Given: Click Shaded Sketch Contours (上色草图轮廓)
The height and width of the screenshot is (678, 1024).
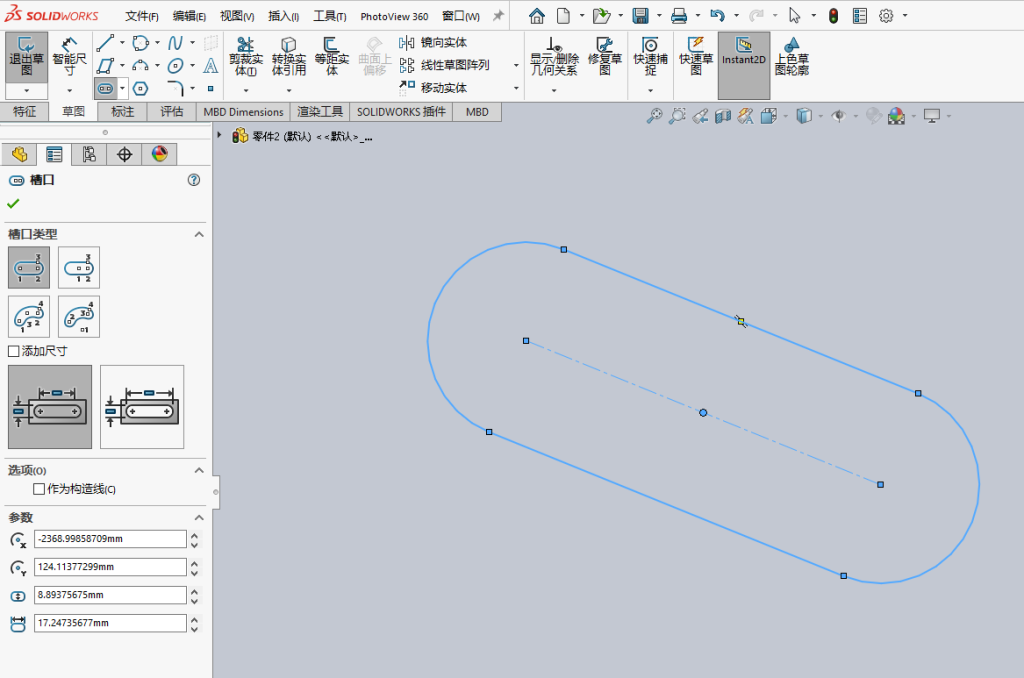Looking at the screenshot, I should point(792,57).
